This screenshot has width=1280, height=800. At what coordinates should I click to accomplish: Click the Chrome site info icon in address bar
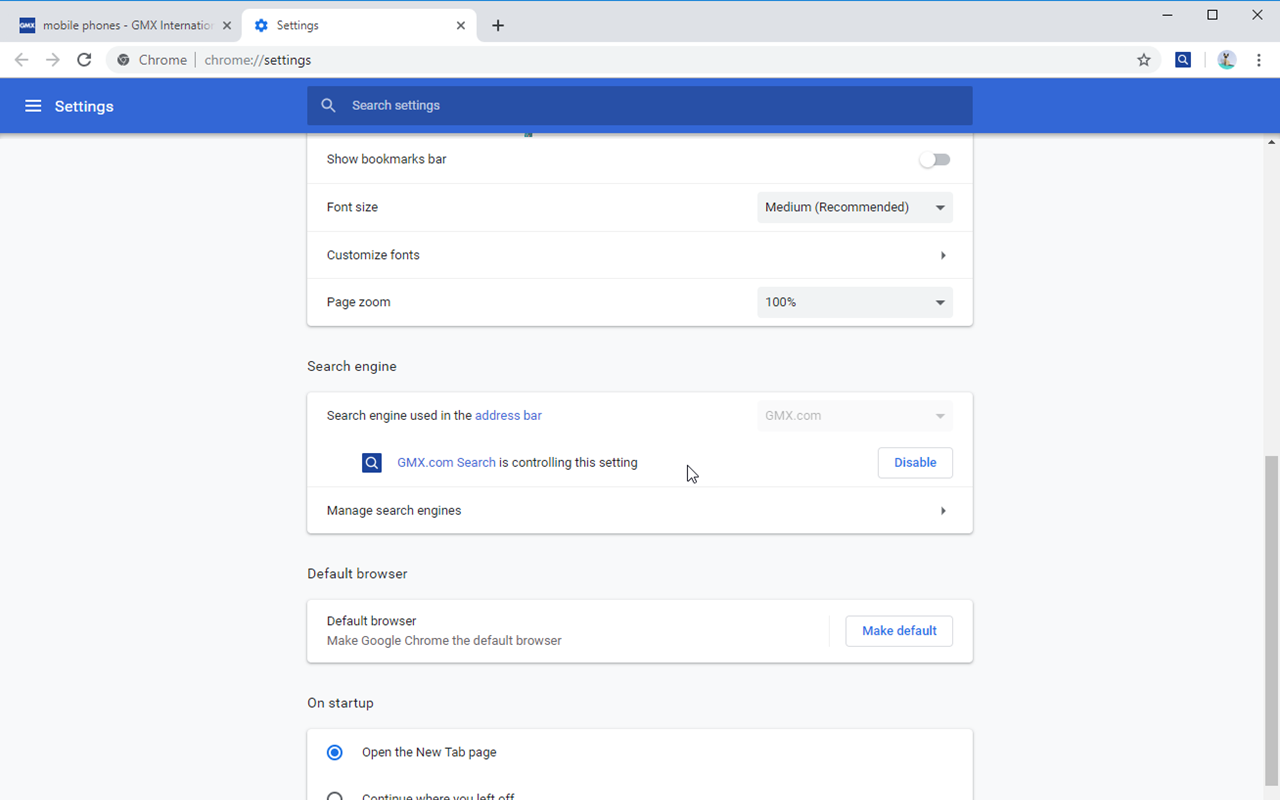click(x=123, y=60)
